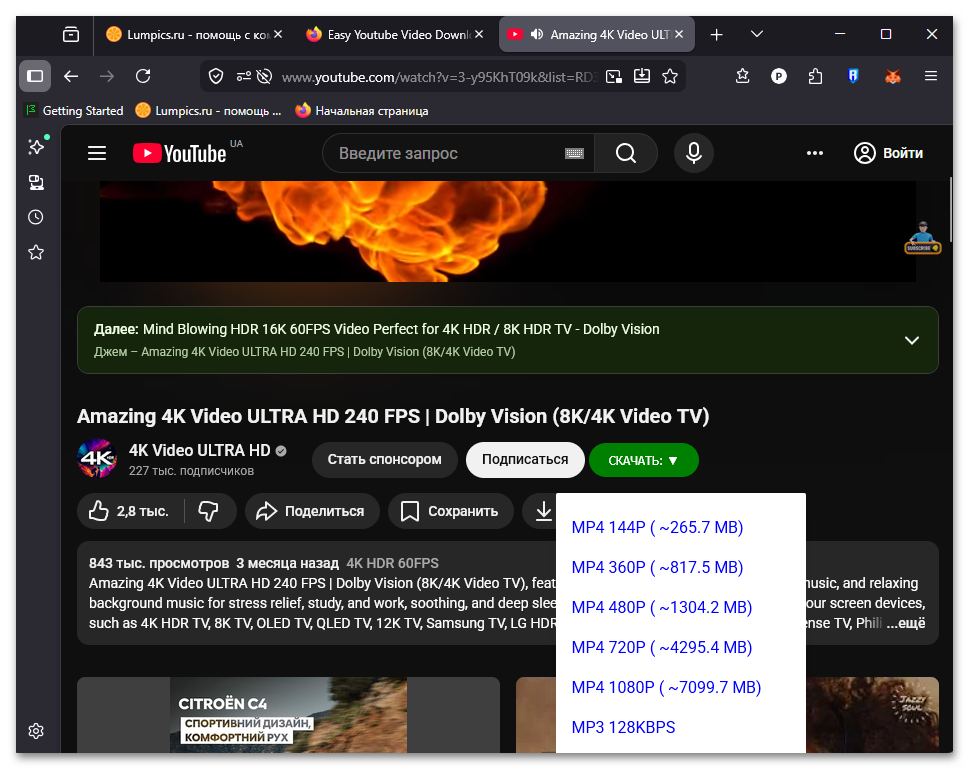Open the on-screen keyboard in search box
969x769 pixels.
[x=574, y=153]
